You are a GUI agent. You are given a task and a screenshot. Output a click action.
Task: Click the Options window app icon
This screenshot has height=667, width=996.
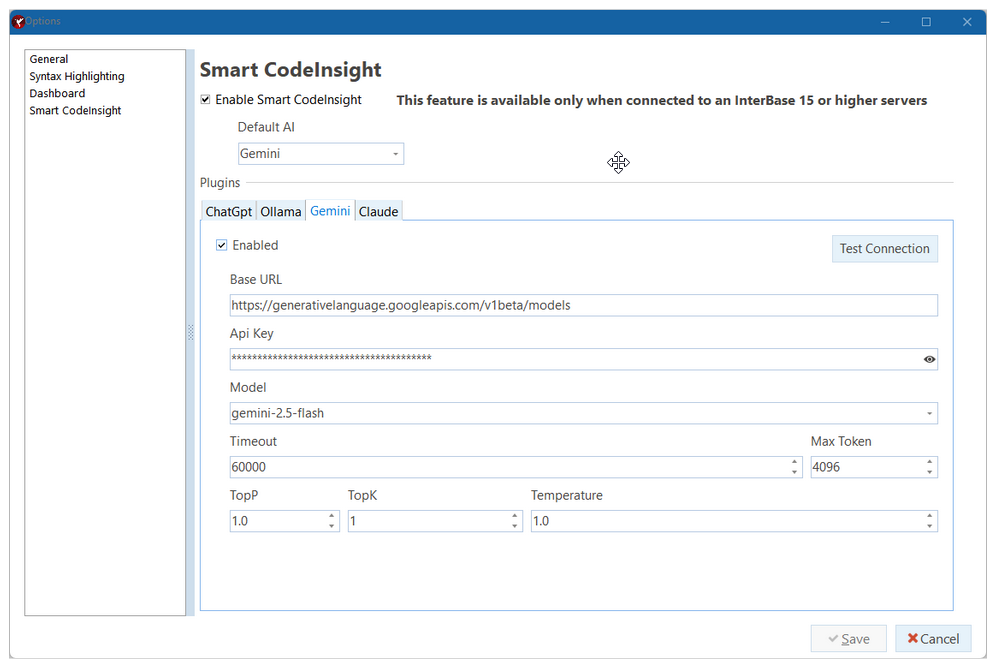pyautogui.click(x=18, y=22)
